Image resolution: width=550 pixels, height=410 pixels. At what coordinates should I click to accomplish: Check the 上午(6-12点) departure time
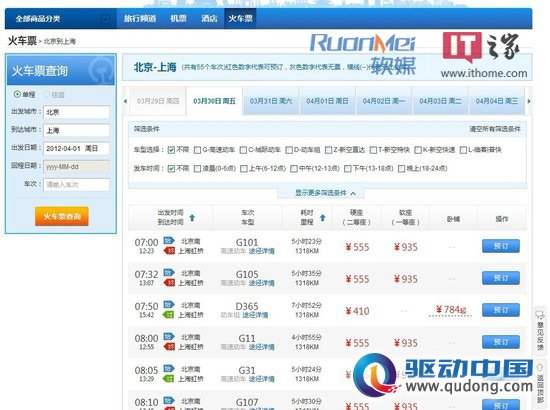(244, 169)
